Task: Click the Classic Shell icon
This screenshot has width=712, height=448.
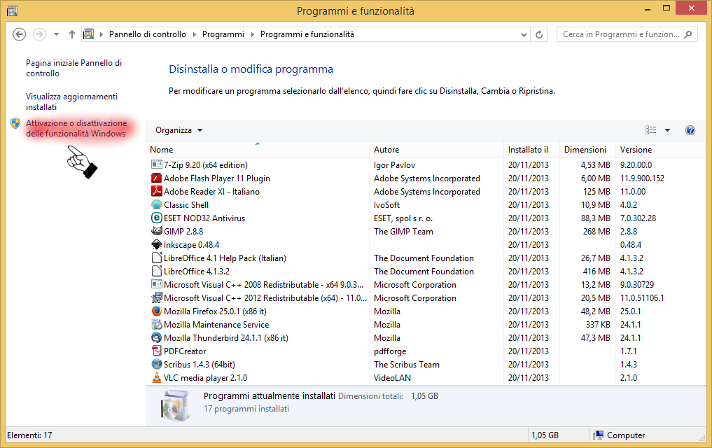Action: coord(157,204)
